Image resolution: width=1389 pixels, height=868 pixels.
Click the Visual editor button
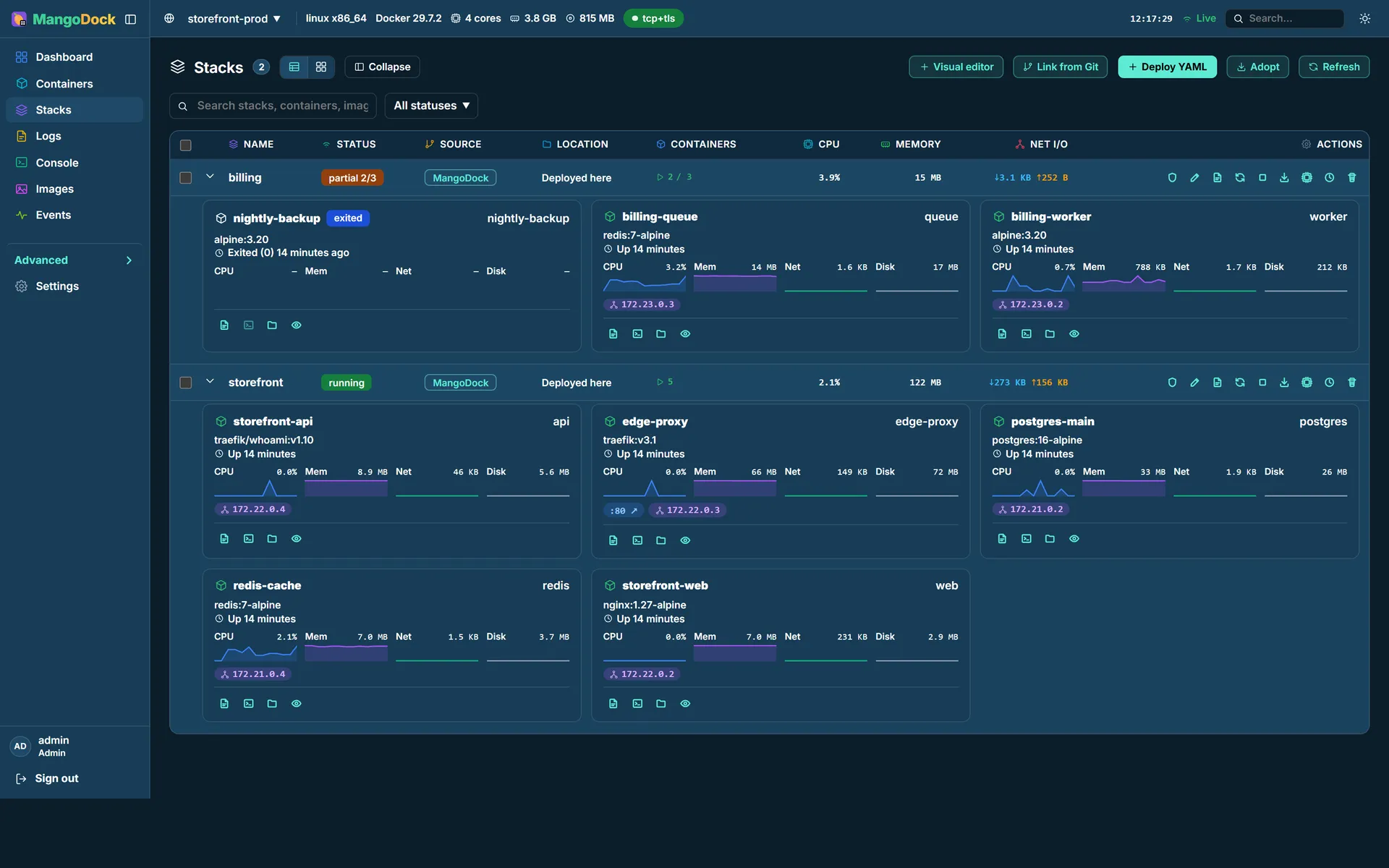[x=956, y=67]
